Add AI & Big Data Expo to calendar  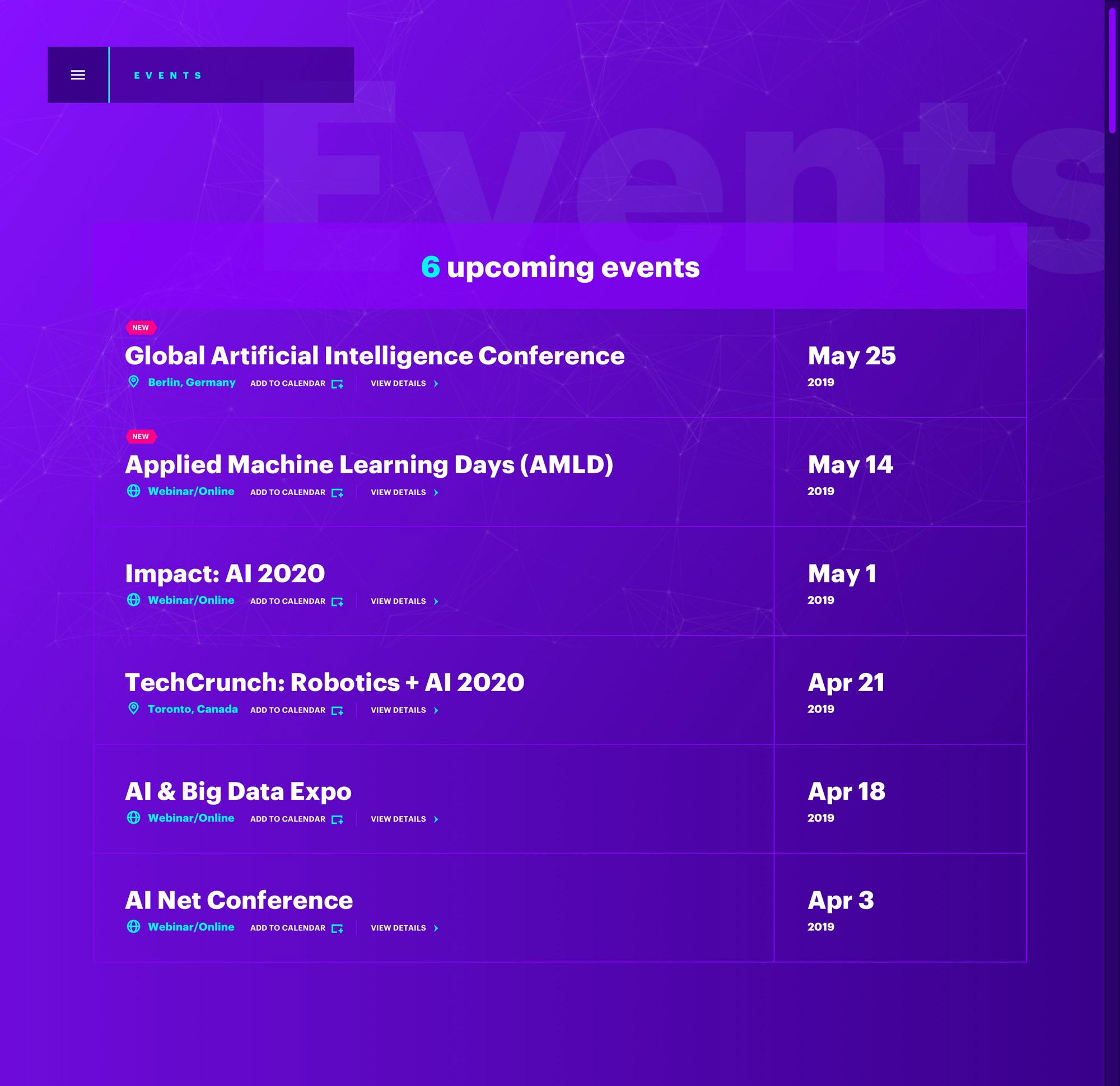287,819
